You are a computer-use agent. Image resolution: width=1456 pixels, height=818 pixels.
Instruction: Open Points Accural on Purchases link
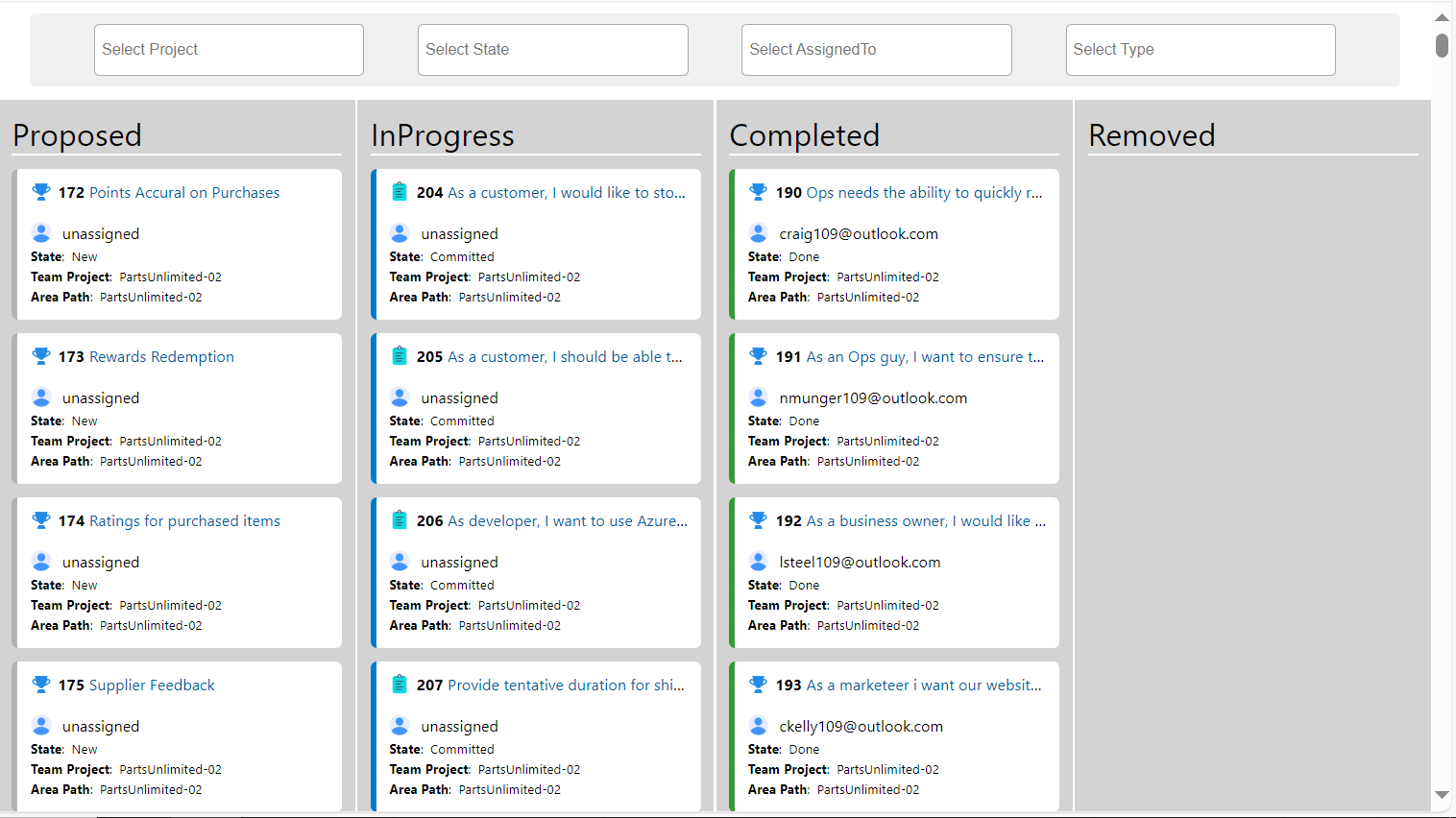pyautogui.click(x=184, y=193)
